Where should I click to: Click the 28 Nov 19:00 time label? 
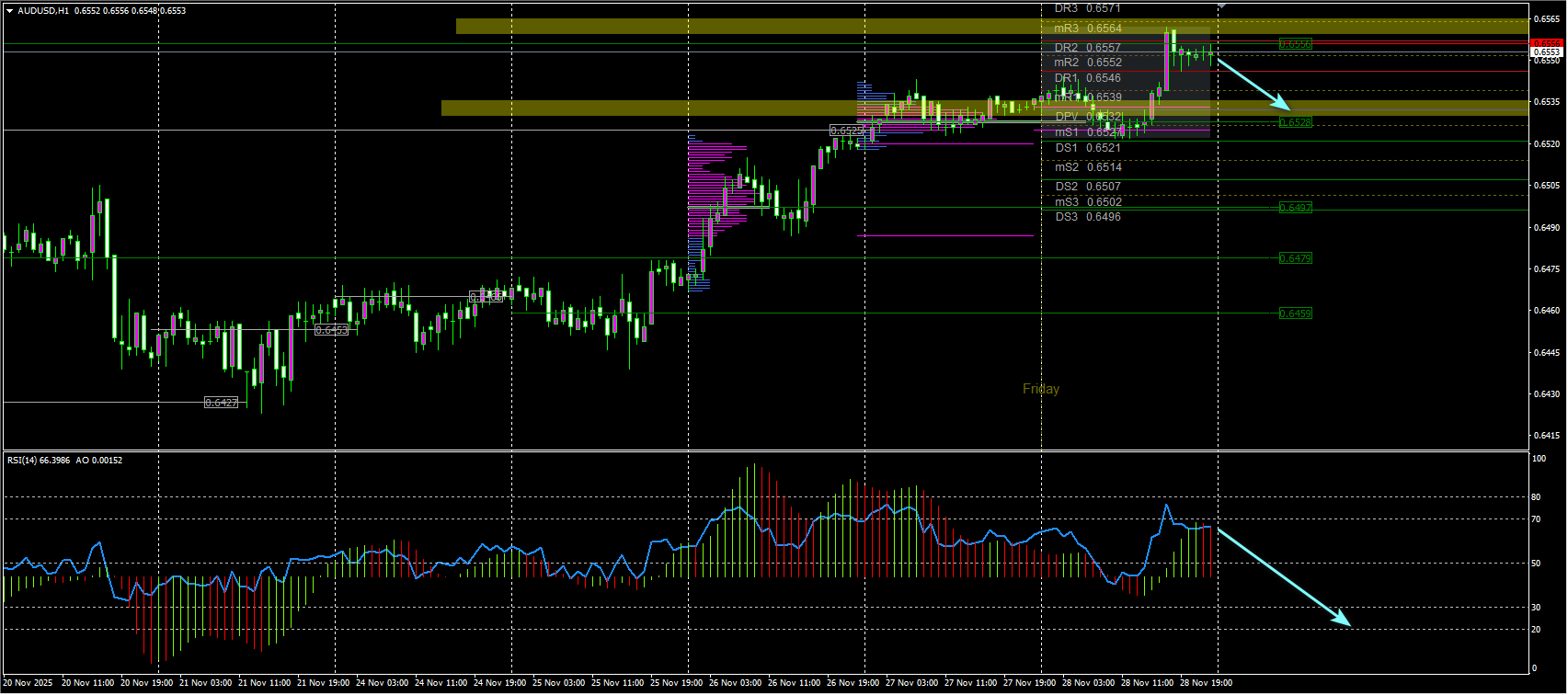pyautogui.click(x=1206, y=683)
